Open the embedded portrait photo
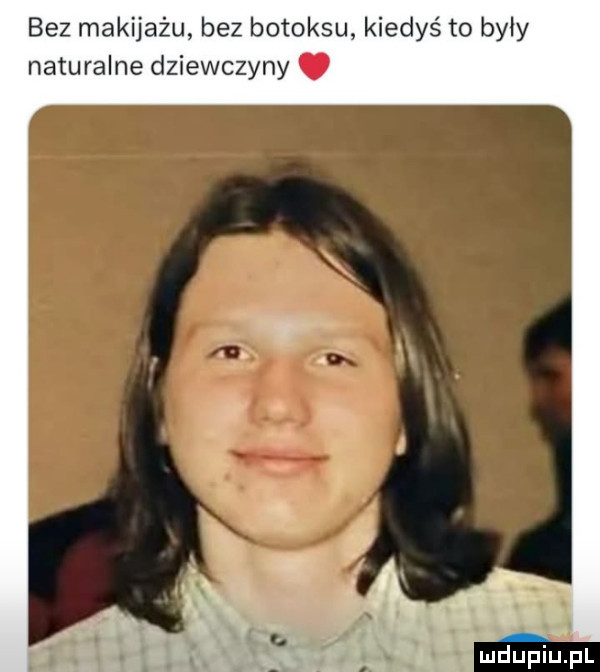600x672 pixels. (x=300, y=387)
